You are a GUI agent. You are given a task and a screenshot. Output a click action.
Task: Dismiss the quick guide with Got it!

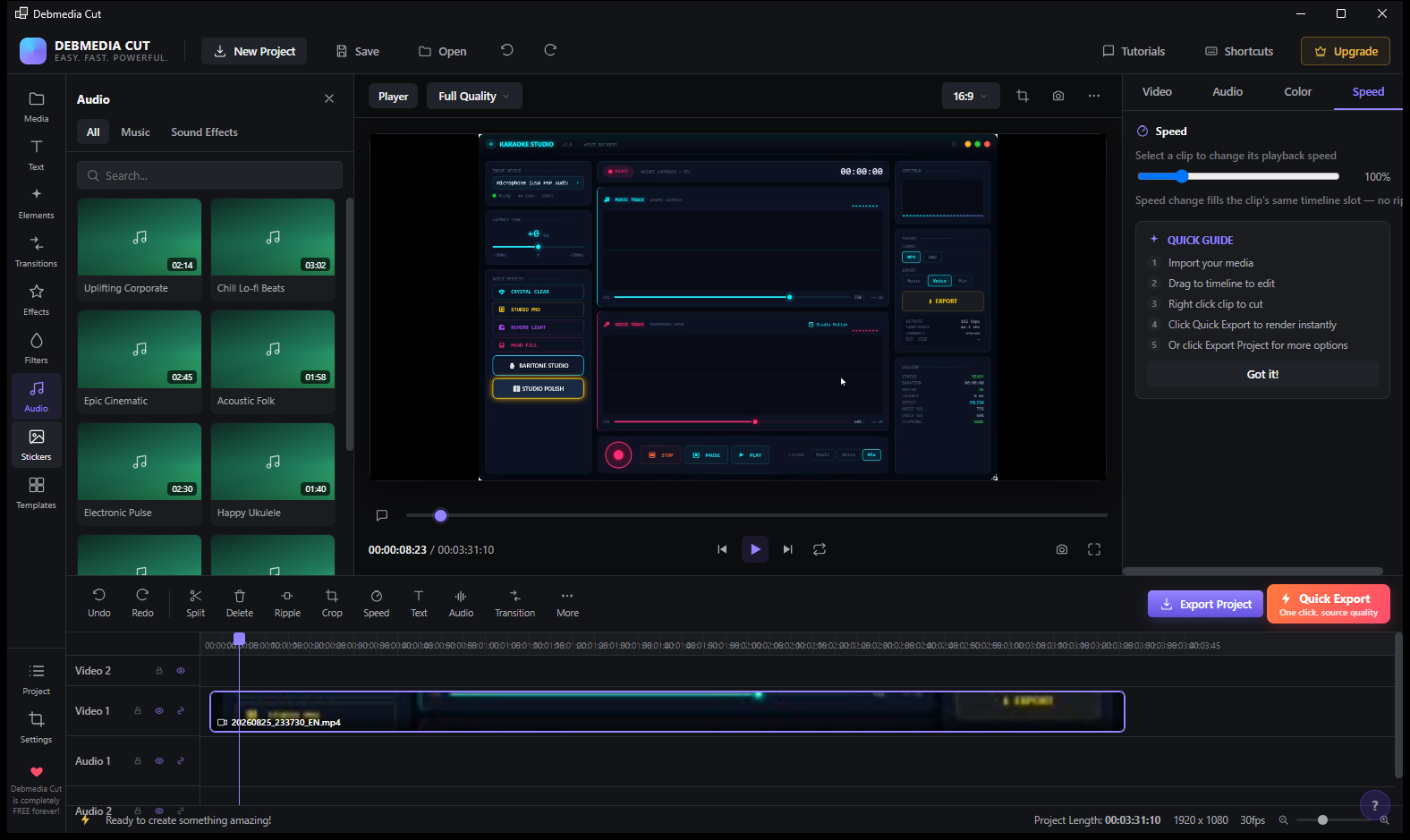[1262, 374]
